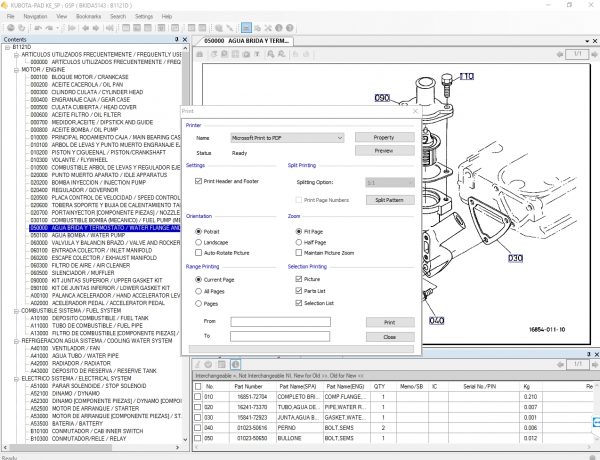Click the highlighted blue toolbar icon

coord(246,28)
